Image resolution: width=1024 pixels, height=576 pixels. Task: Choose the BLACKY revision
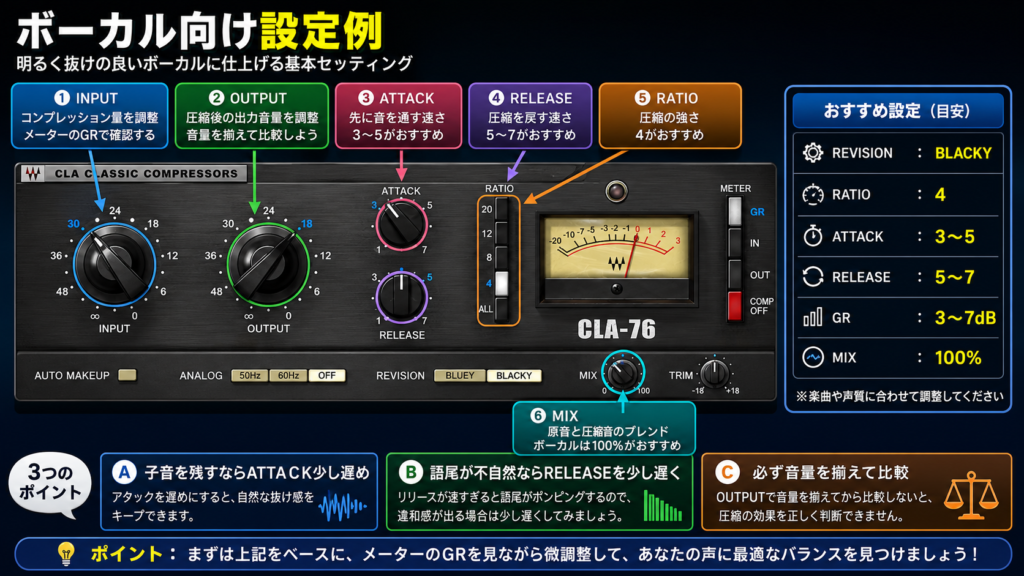click(514, 376)
